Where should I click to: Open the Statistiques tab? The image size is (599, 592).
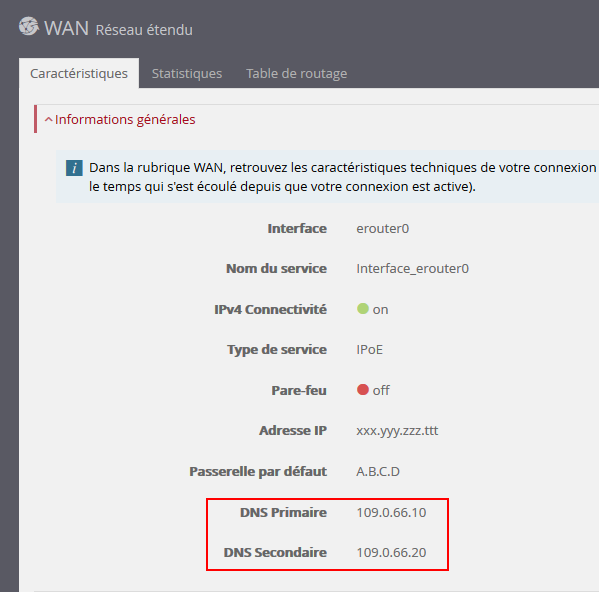pyautogui.click(x=187, y=73)
